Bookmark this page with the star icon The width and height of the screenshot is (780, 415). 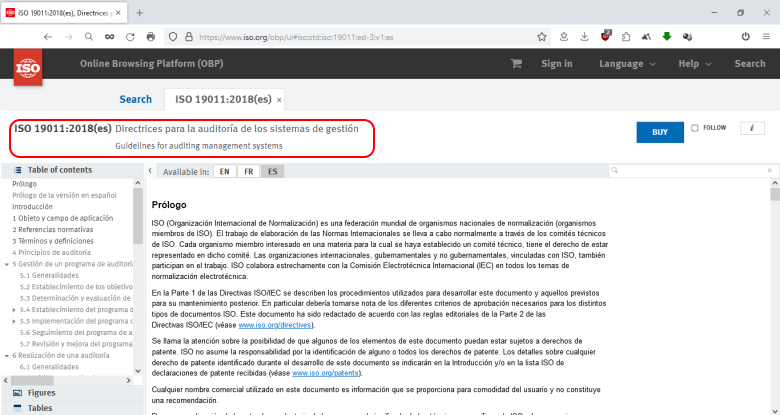[542, 37]
